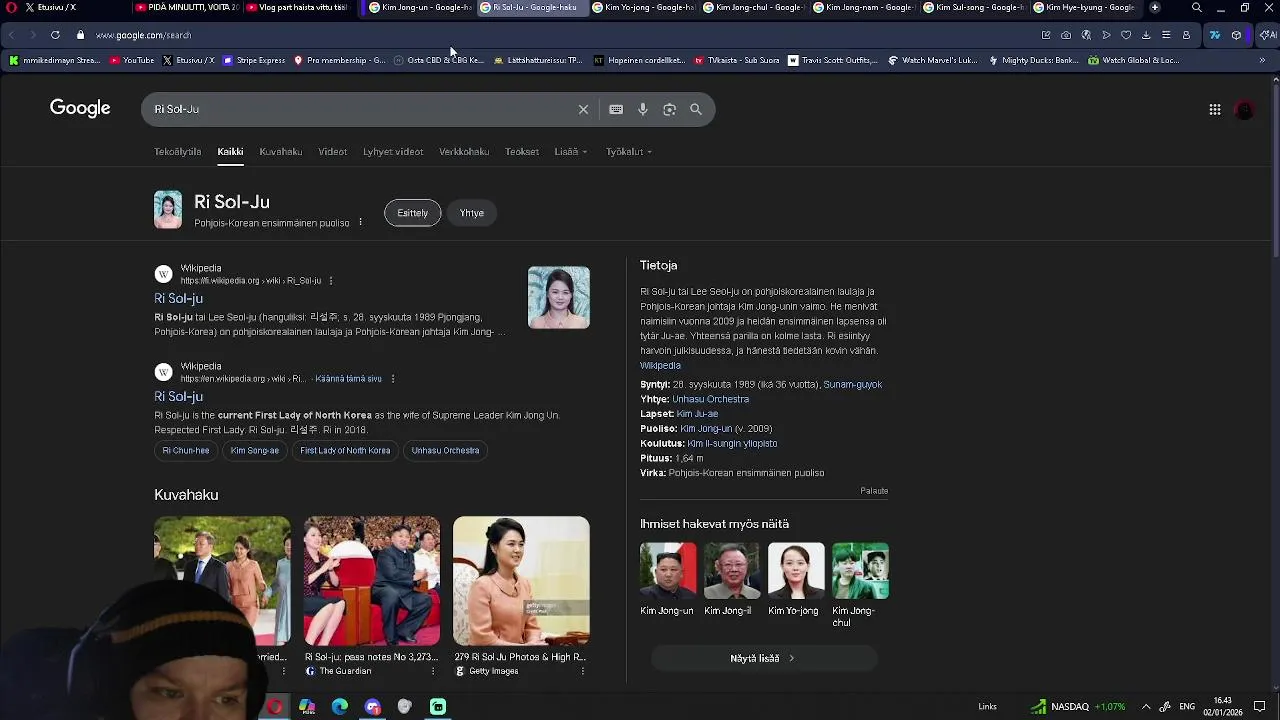This screenshot has width=1280, height=720.
Task: Follow the Kim Il-sungin yliopisto link
Action: 732,444
